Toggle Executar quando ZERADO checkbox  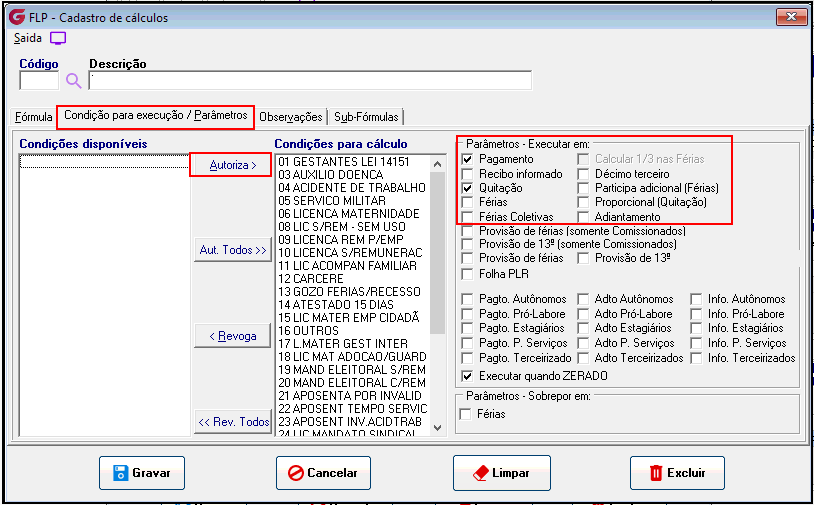(468, 376)
